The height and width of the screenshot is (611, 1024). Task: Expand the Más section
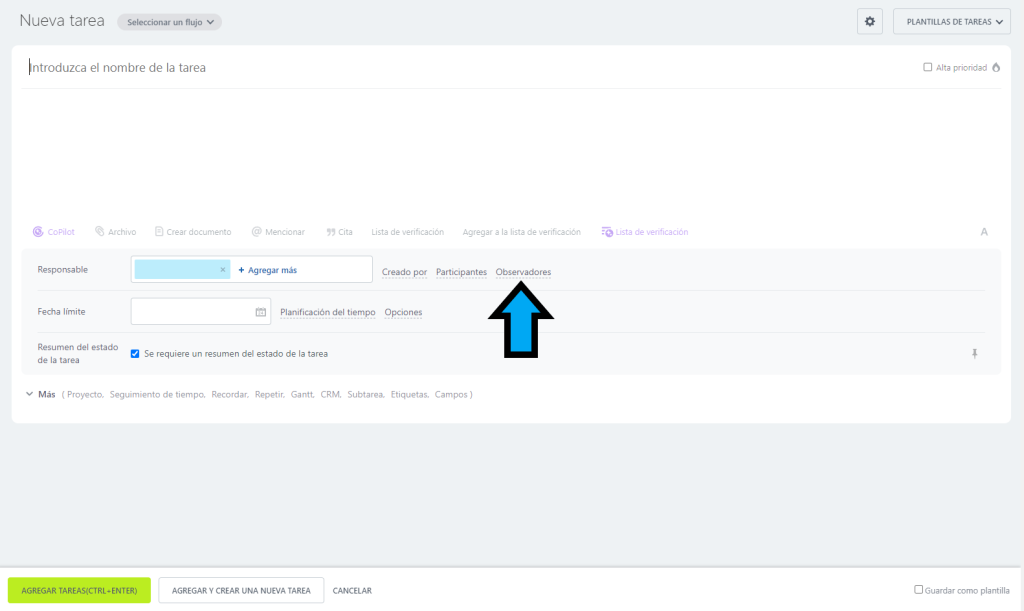tap(39, 394)
